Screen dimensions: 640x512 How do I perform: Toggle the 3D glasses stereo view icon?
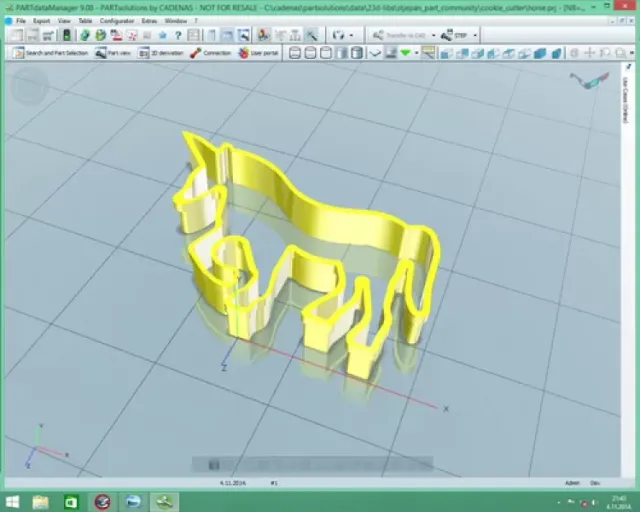pos(589,80)
